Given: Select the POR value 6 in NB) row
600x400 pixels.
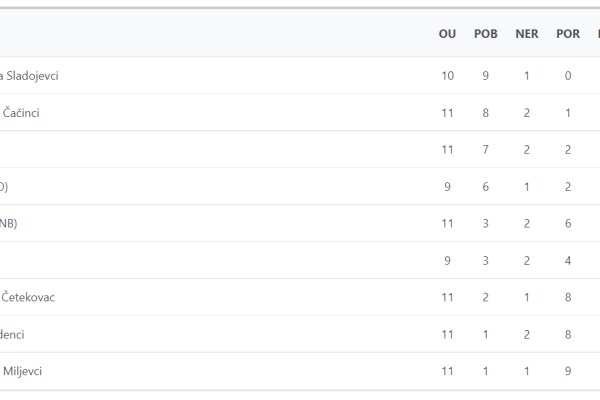Looking at the screenshot, I should (x=568, y=224).
